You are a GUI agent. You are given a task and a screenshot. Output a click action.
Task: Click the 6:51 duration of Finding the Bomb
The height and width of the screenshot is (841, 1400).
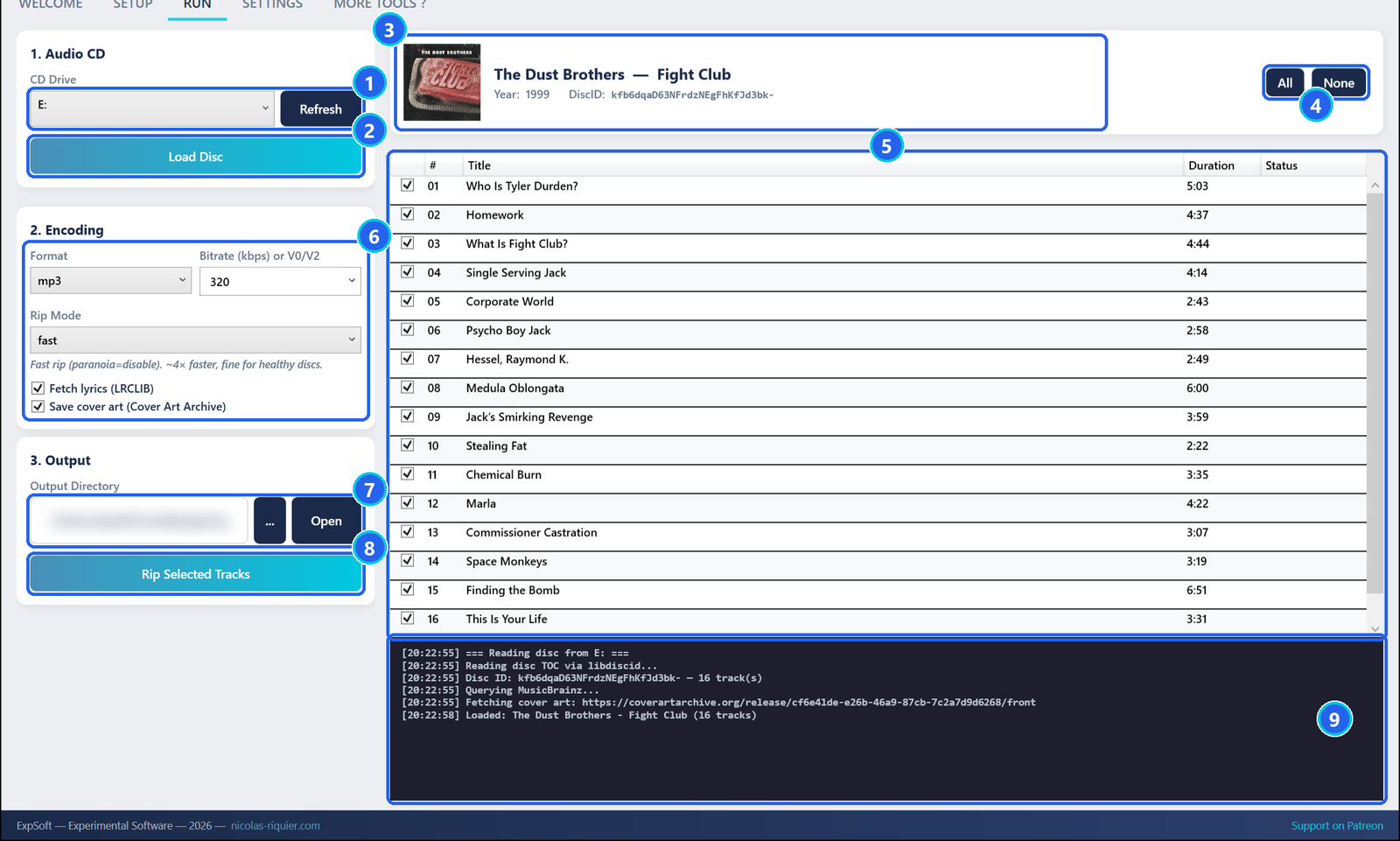[1197, 591]
